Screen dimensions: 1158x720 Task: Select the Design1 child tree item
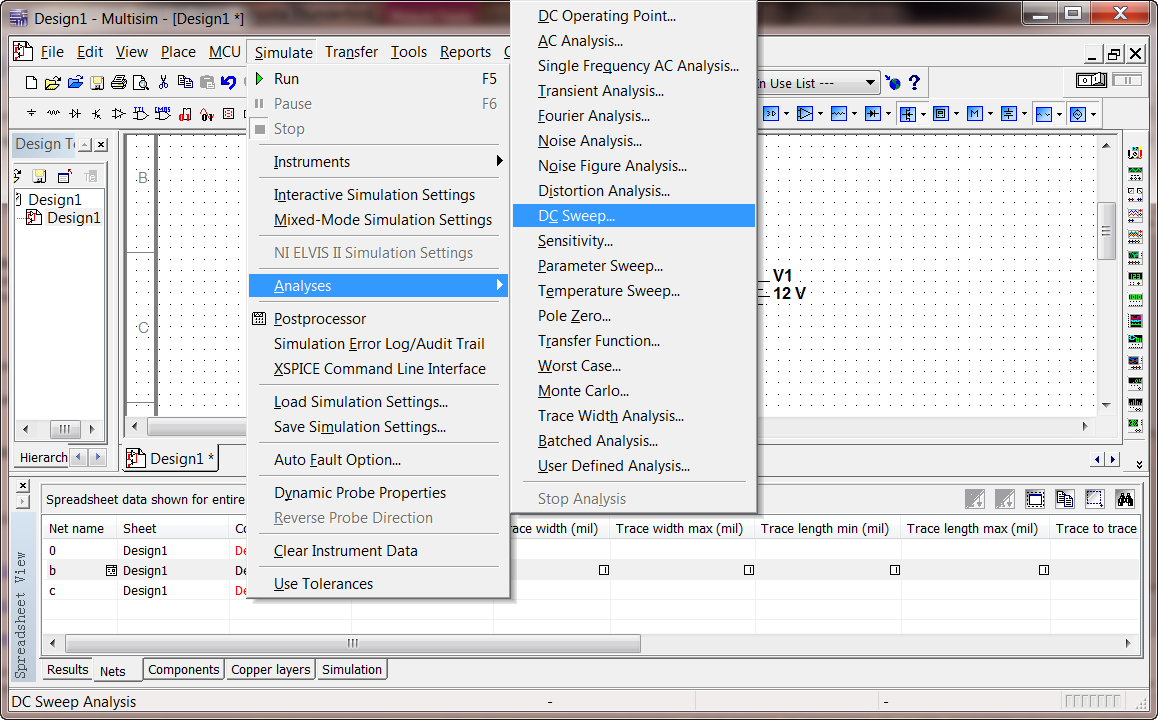73,218
